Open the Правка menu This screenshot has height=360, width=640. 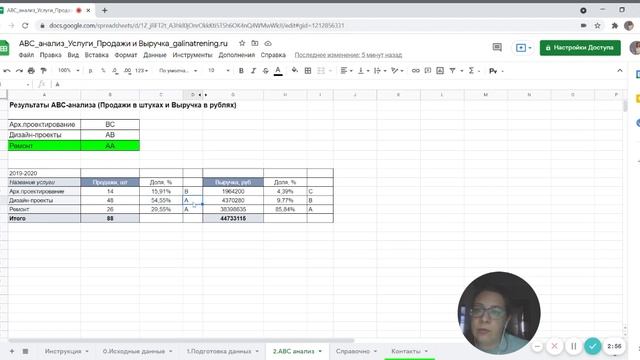[x=51, y=55]
